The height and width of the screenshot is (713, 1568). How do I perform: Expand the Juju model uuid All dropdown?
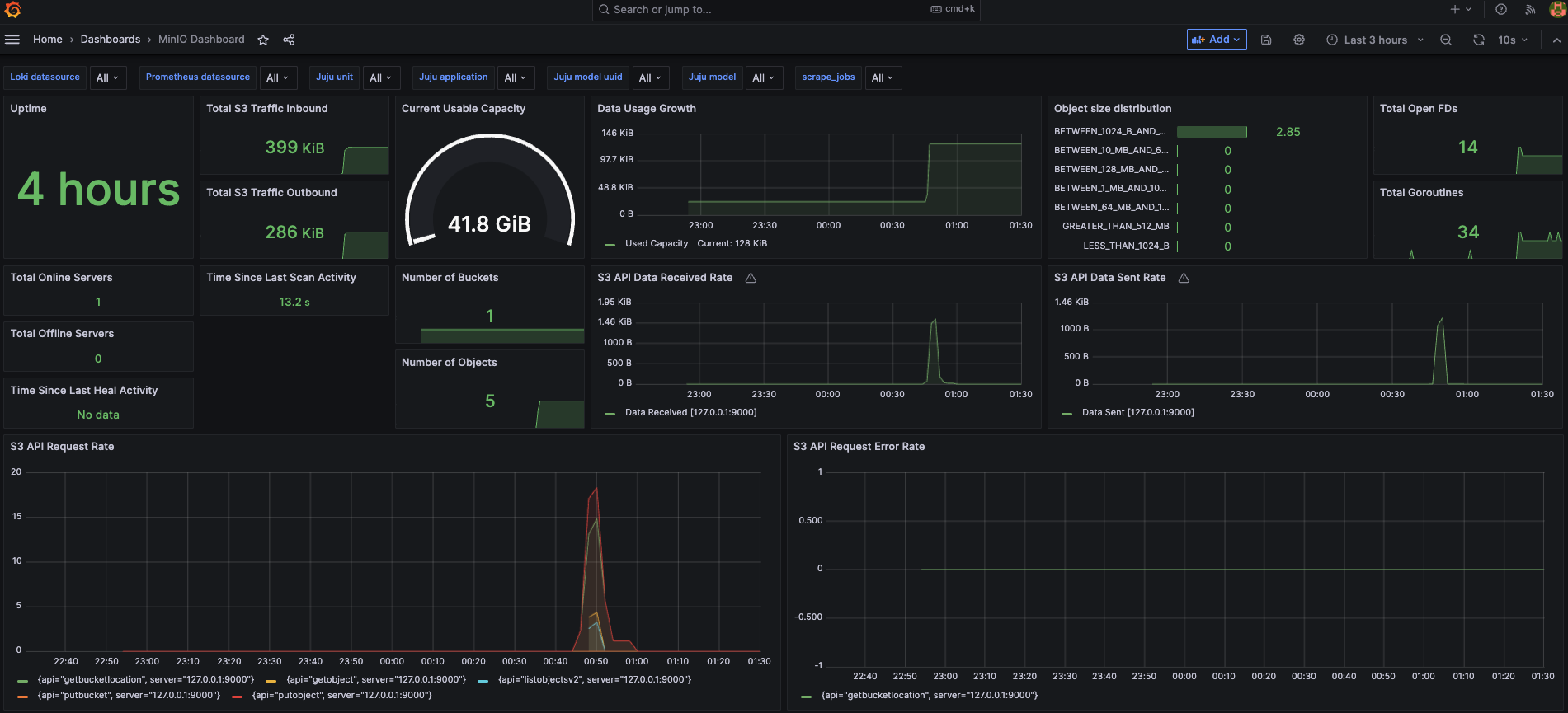pyautogui.click(x=651, y=77)
